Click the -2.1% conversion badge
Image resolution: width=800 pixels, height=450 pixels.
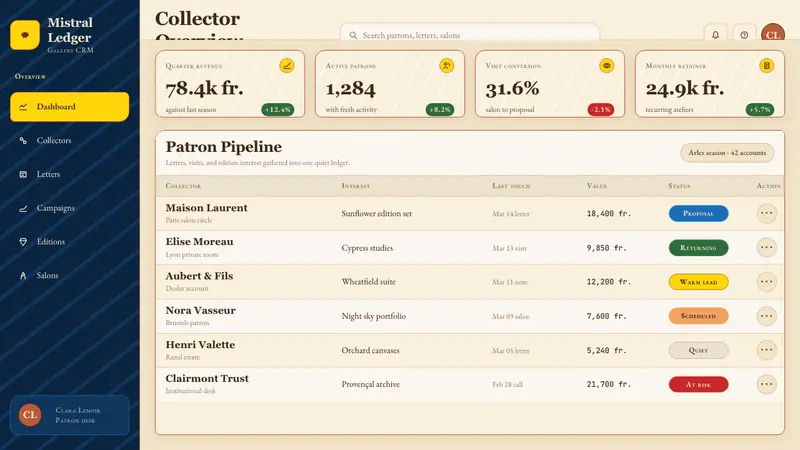[x=601, y=110]
